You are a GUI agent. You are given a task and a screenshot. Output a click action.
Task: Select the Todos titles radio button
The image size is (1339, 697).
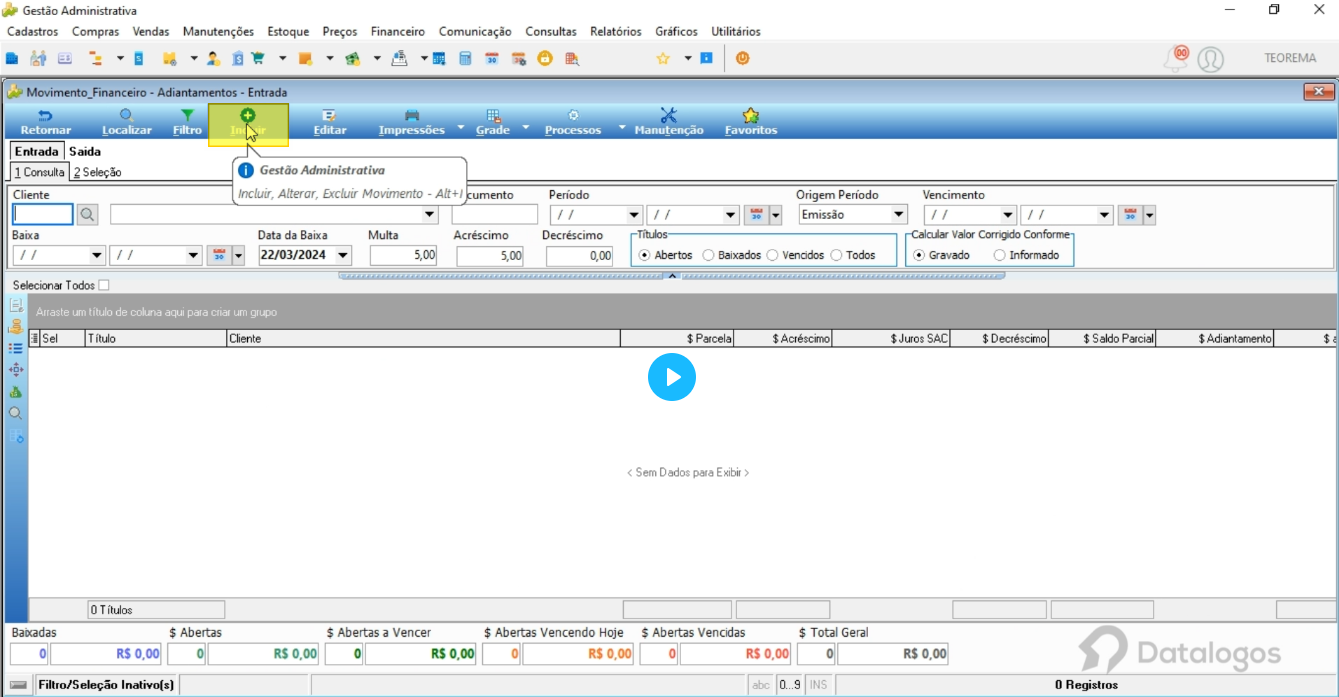(x=836, y=255)
